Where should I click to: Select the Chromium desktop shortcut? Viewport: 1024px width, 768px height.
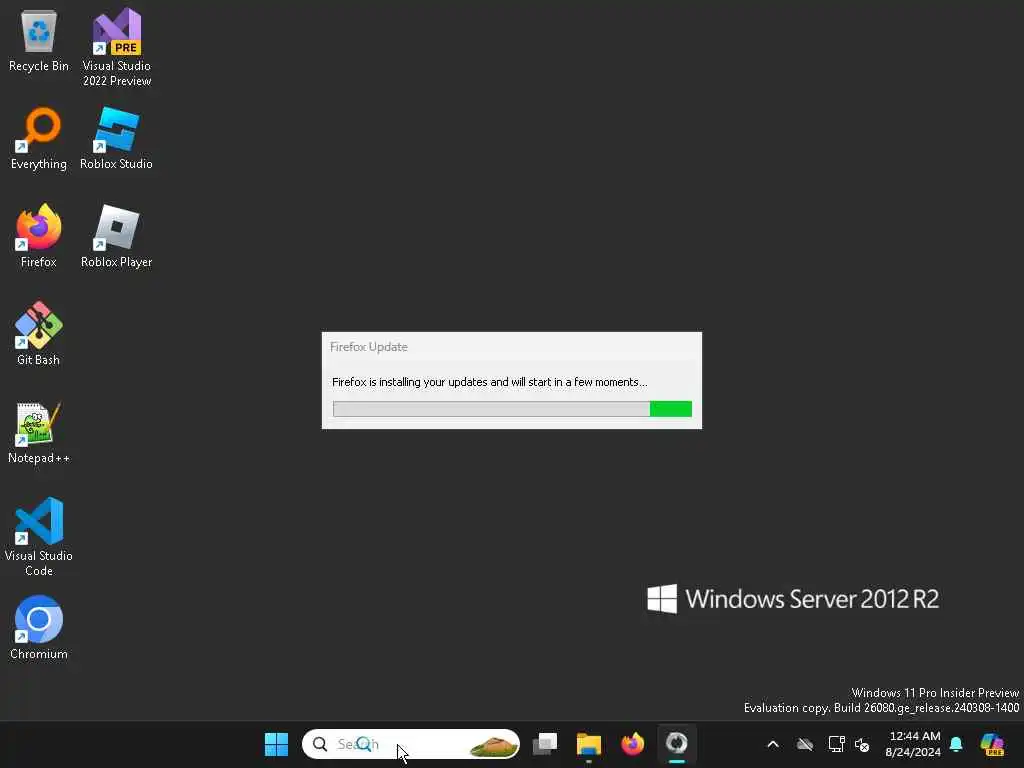pyautogui.click(x=39, y=628)
